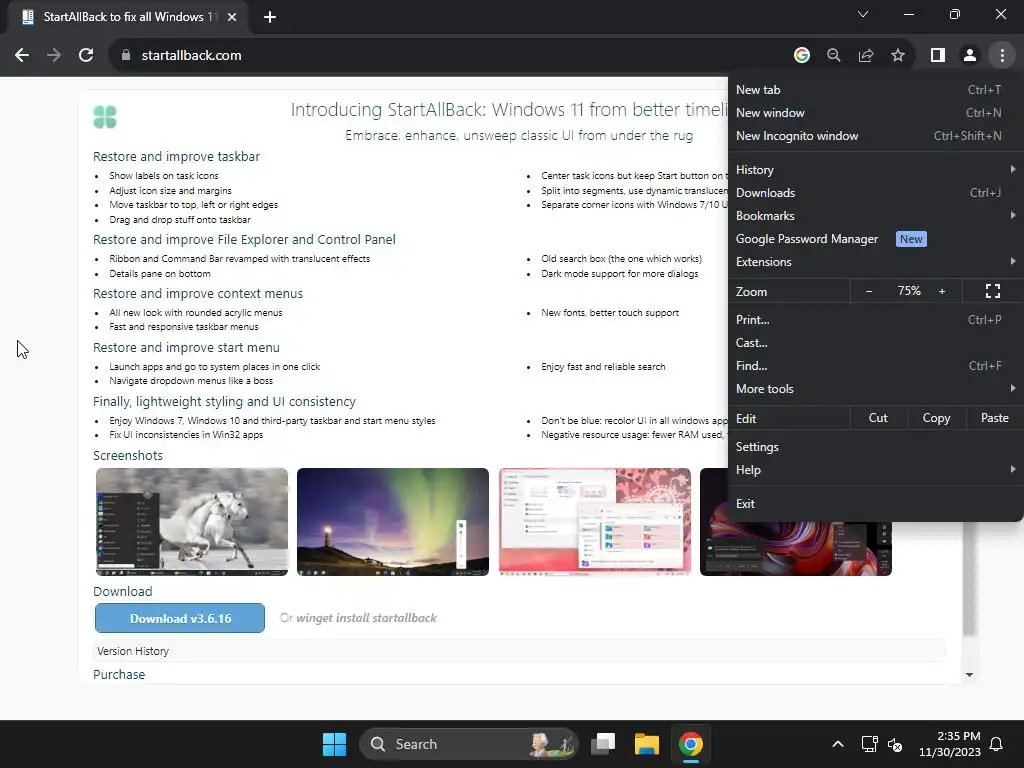Click the "Restore and improve taskbar" heading
The image size is (1024, 768).
pyautogui.click(x=176, y=157)
